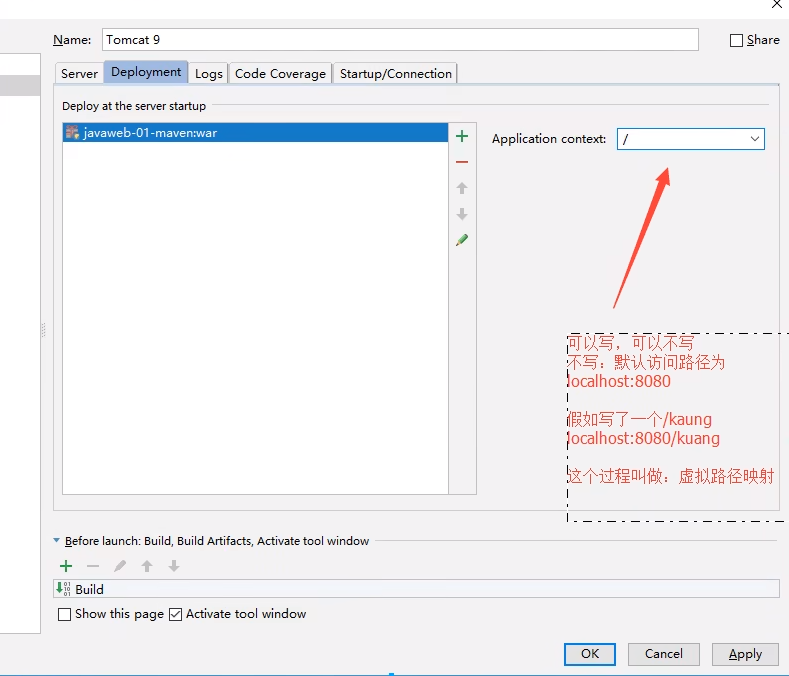
Task: Open the Startup/Connection tab
Action: [396, 73]
